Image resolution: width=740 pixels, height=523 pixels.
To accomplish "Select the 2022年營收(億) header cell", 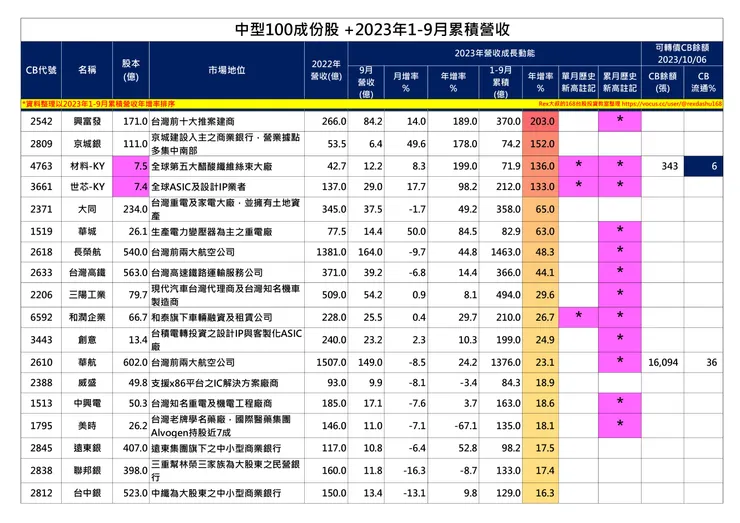I will click(x=326, y=70).
